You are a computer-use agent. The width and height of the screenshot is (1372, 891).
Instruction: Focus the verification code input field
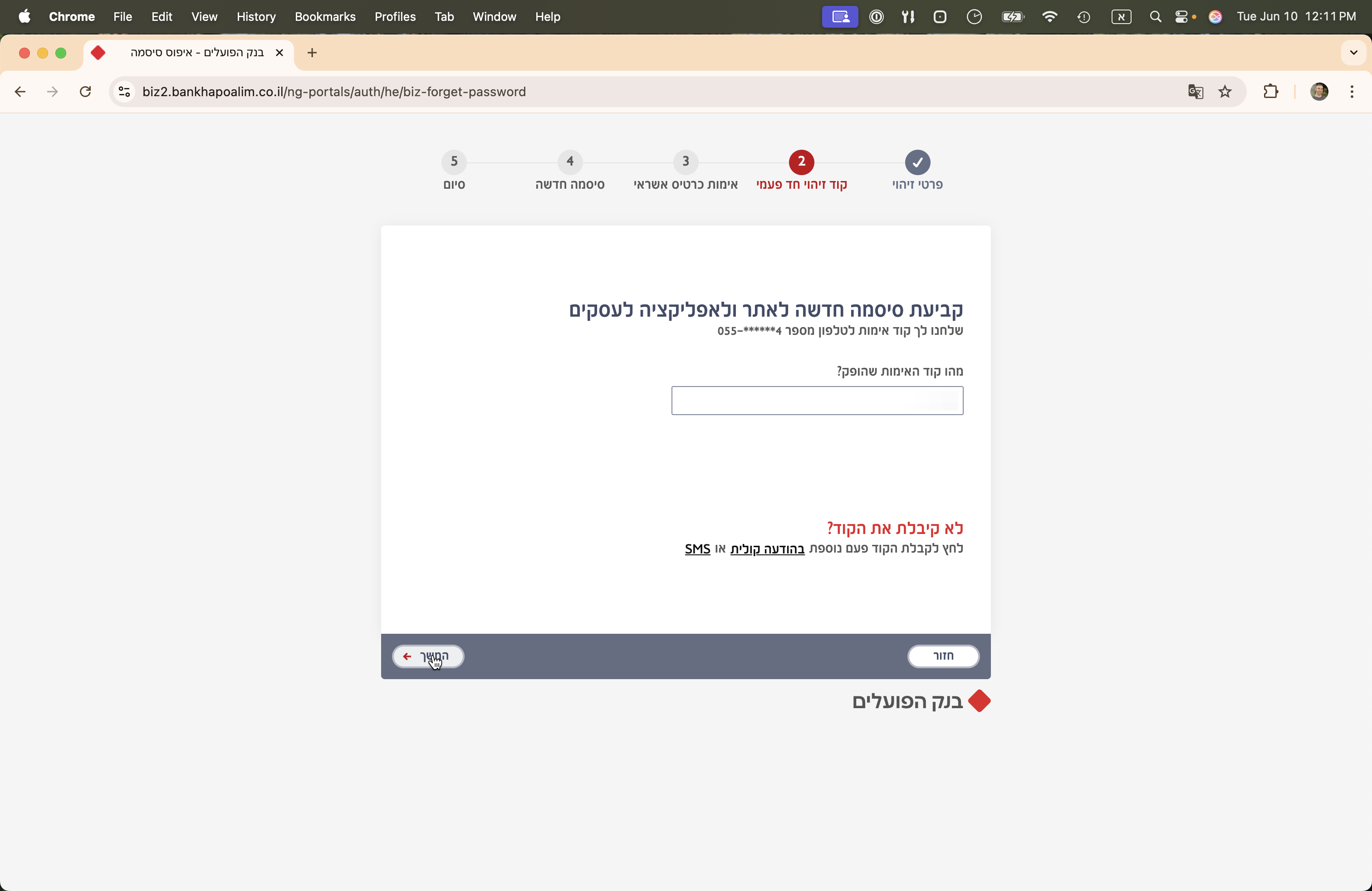click(x=817, y=401)
